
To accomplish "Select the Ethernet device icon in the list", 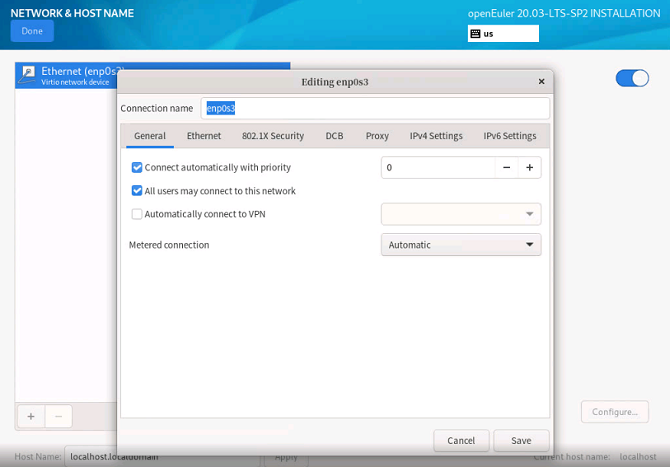I will click(28, 74).
